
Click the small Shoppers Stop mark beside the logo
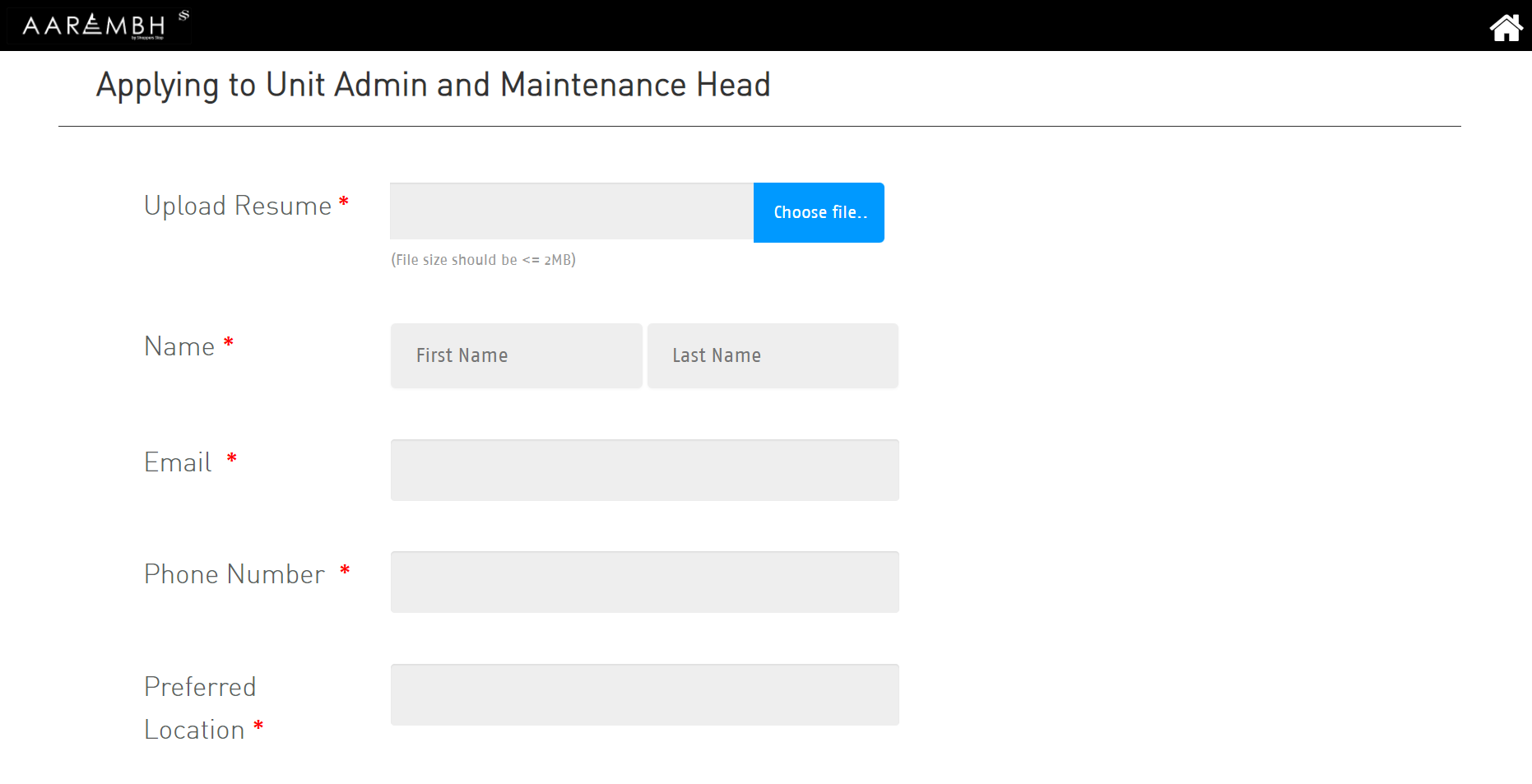click(184, 16)
